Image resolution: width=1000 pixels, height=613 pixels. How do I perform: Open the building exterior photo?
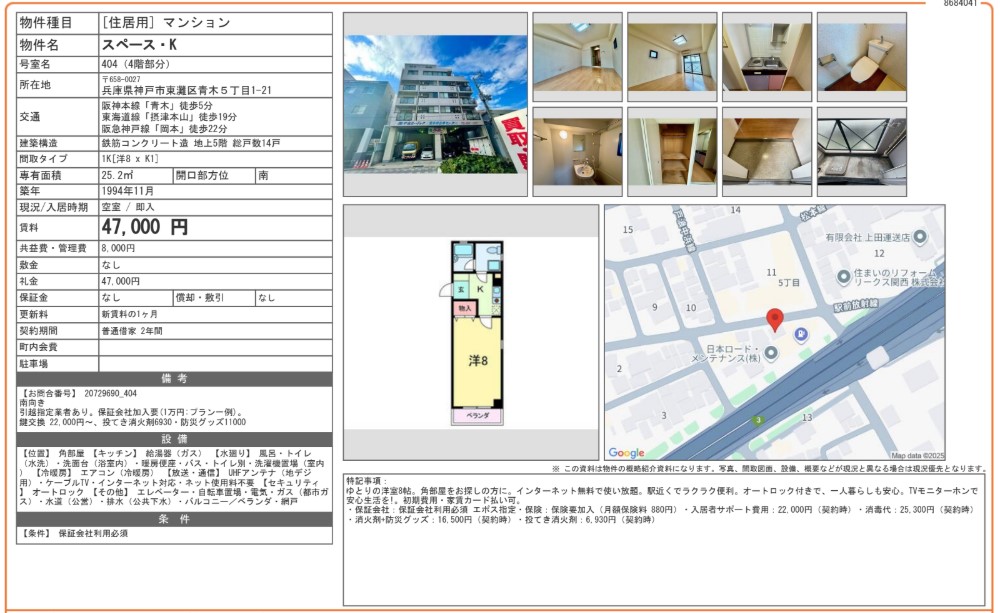435,104
